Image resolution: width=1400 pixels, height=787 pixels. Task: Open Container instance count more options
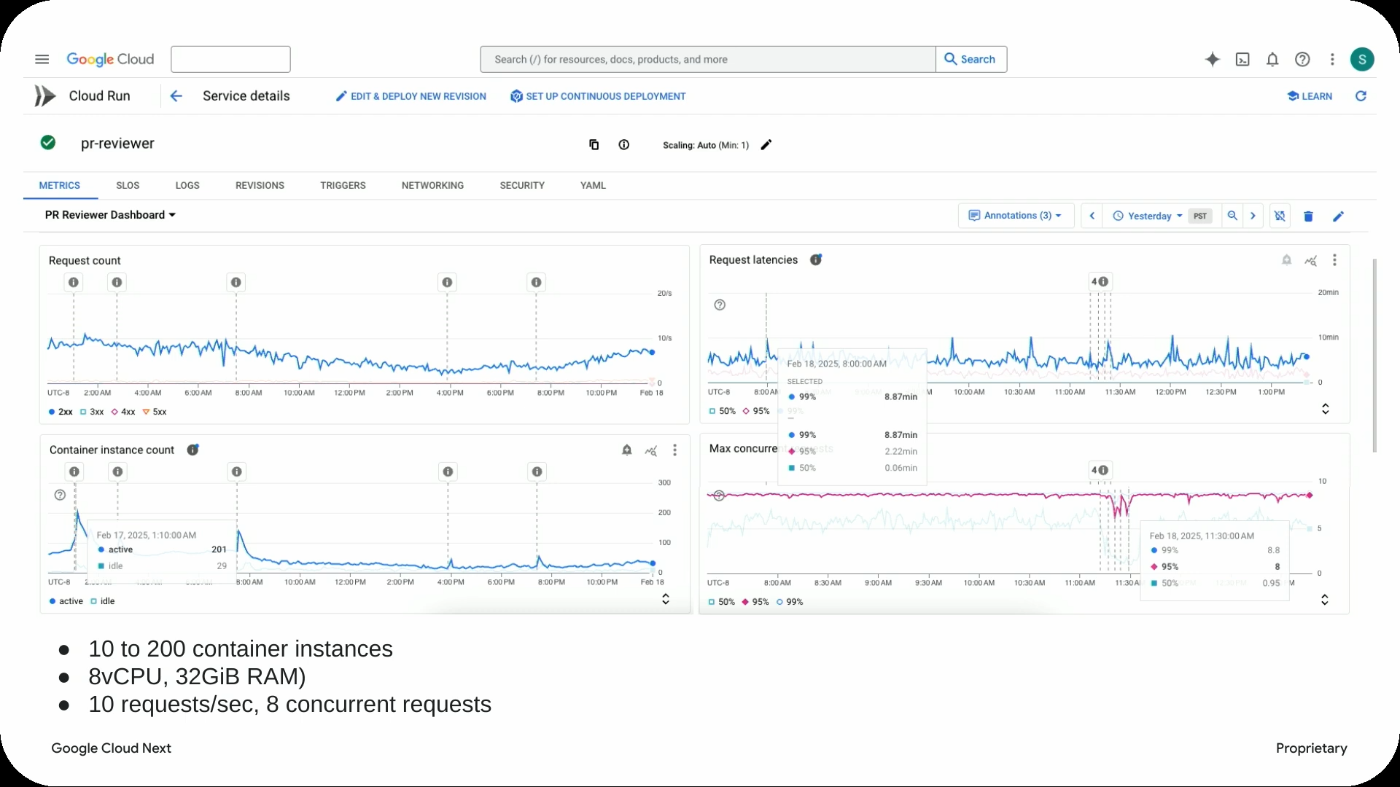point(675,450)
